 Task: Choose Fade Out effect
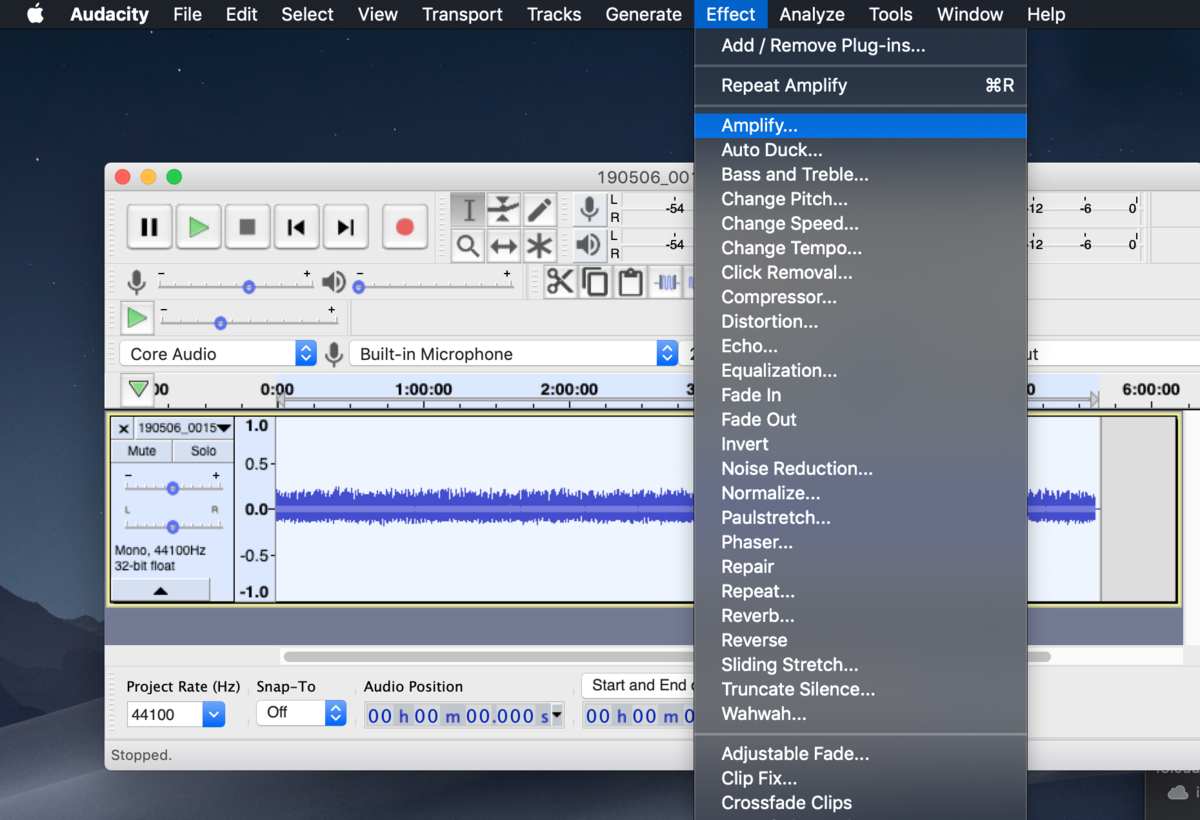click(860, 419)
